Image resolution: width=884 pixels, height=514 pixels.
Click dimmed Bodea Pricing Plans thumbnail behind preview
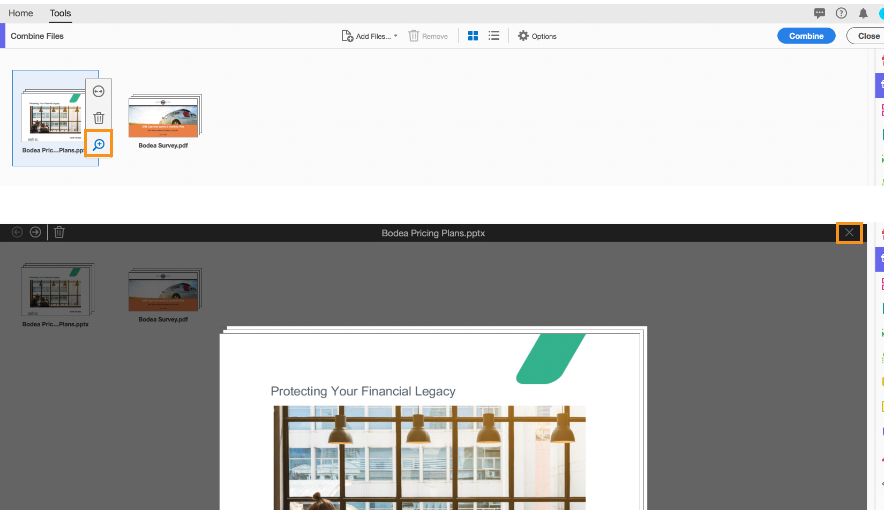point(56,290)
